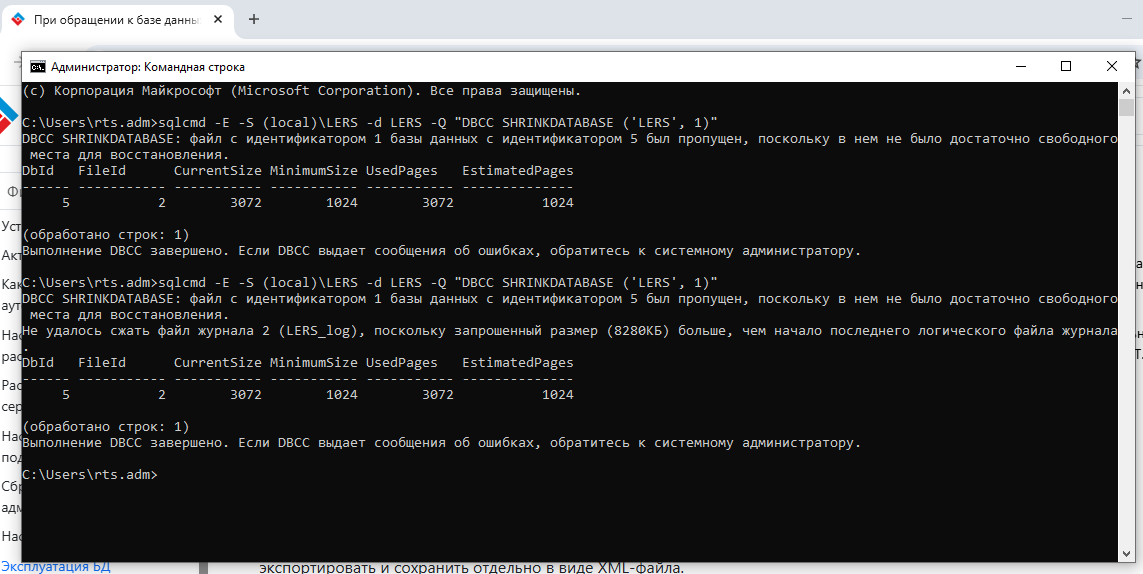Click the empty prompt line C:\Users\rts.adm>
The height and width of the screenshot is (574, 1143).
coord(90,474)
